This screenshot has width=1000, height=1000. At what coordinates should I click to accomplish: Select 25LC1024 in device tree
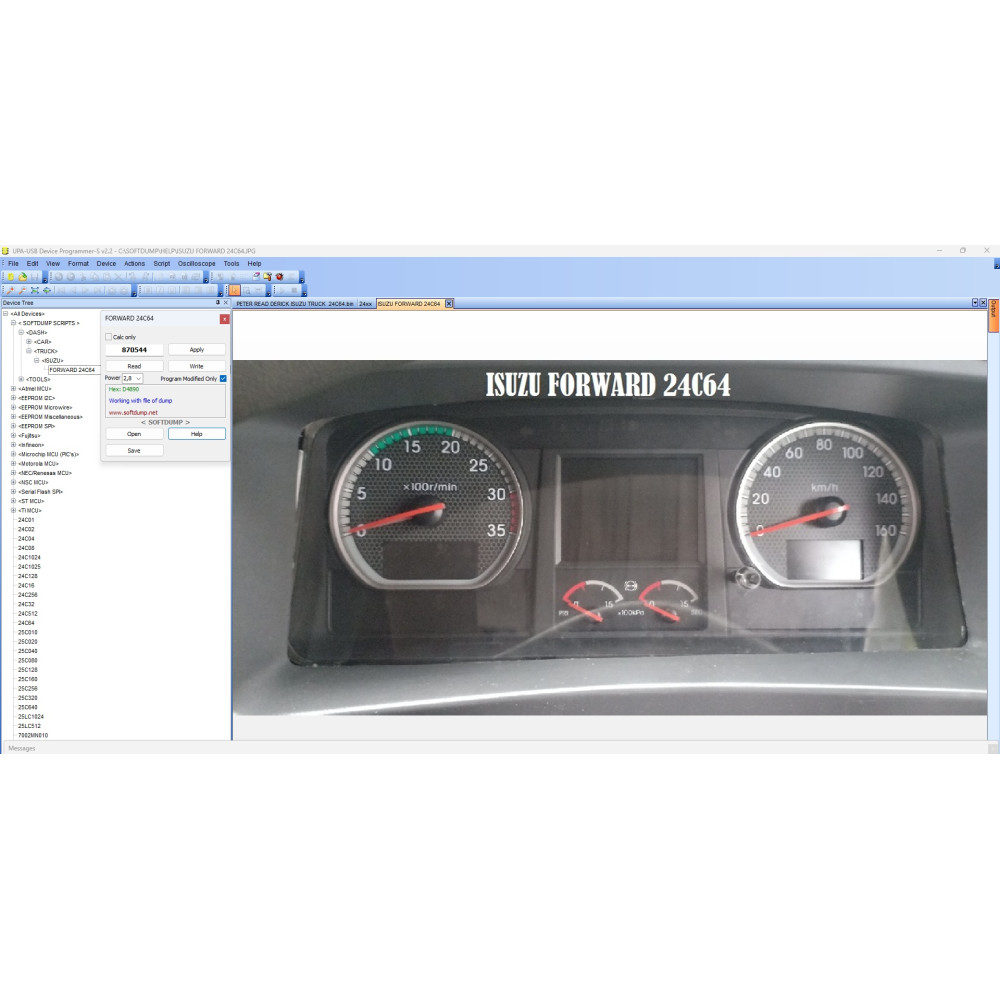point(31,717)
